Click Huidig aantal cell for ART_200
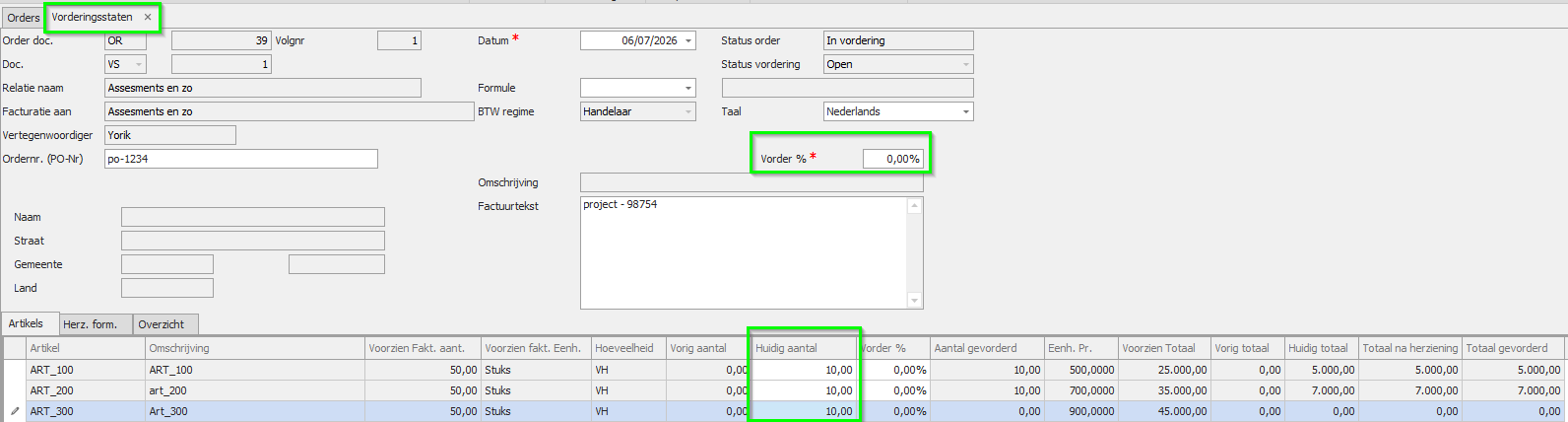1568x422 pixels. click(804, 390)
